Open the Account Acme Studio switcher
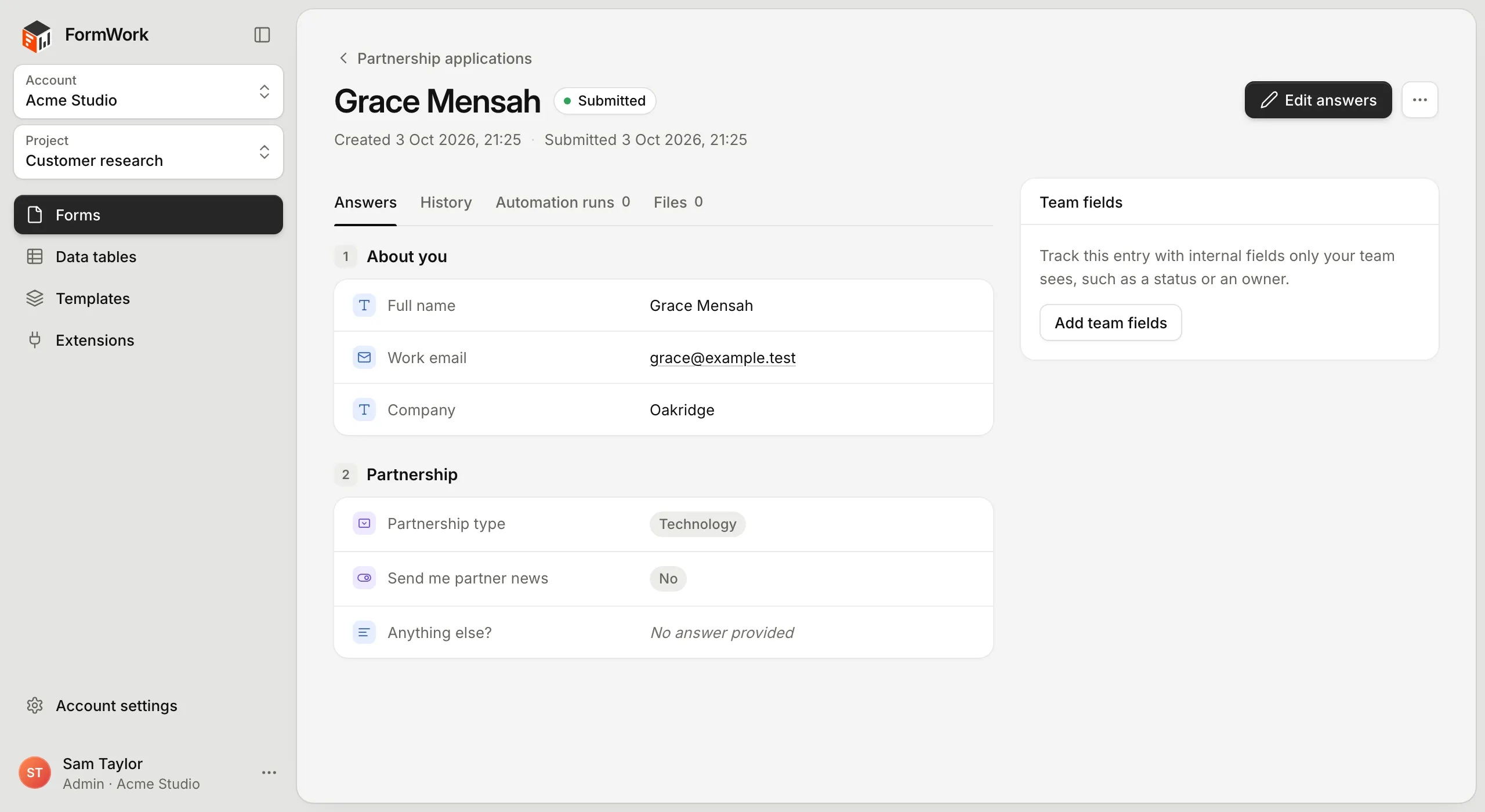Viewport: 1485px width, 812px height. (148, 91)
